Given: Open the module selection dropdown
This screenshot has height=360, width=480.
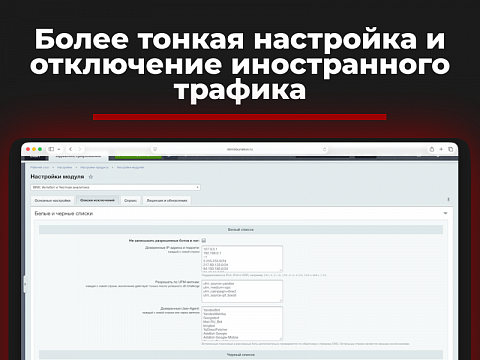Looking at the screenshot, I should coord(115,187).
